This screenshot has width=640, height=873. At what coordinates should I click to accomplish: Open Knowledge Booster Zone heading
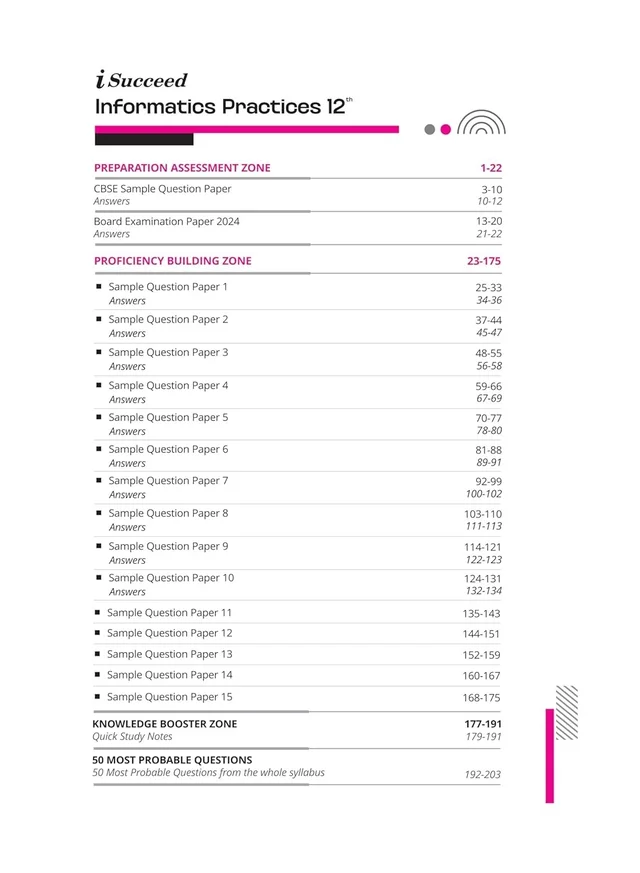[165, 724]
